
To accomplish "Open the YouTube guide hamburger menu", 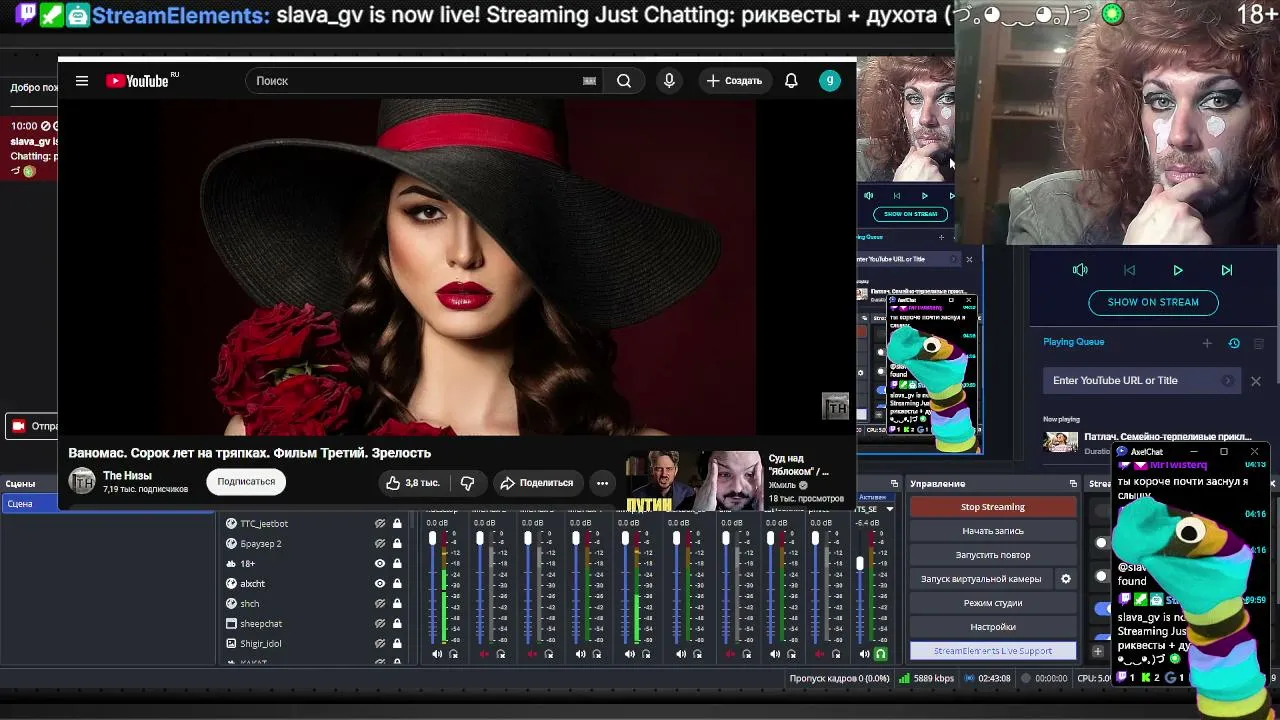I will (x=82, y=81).
